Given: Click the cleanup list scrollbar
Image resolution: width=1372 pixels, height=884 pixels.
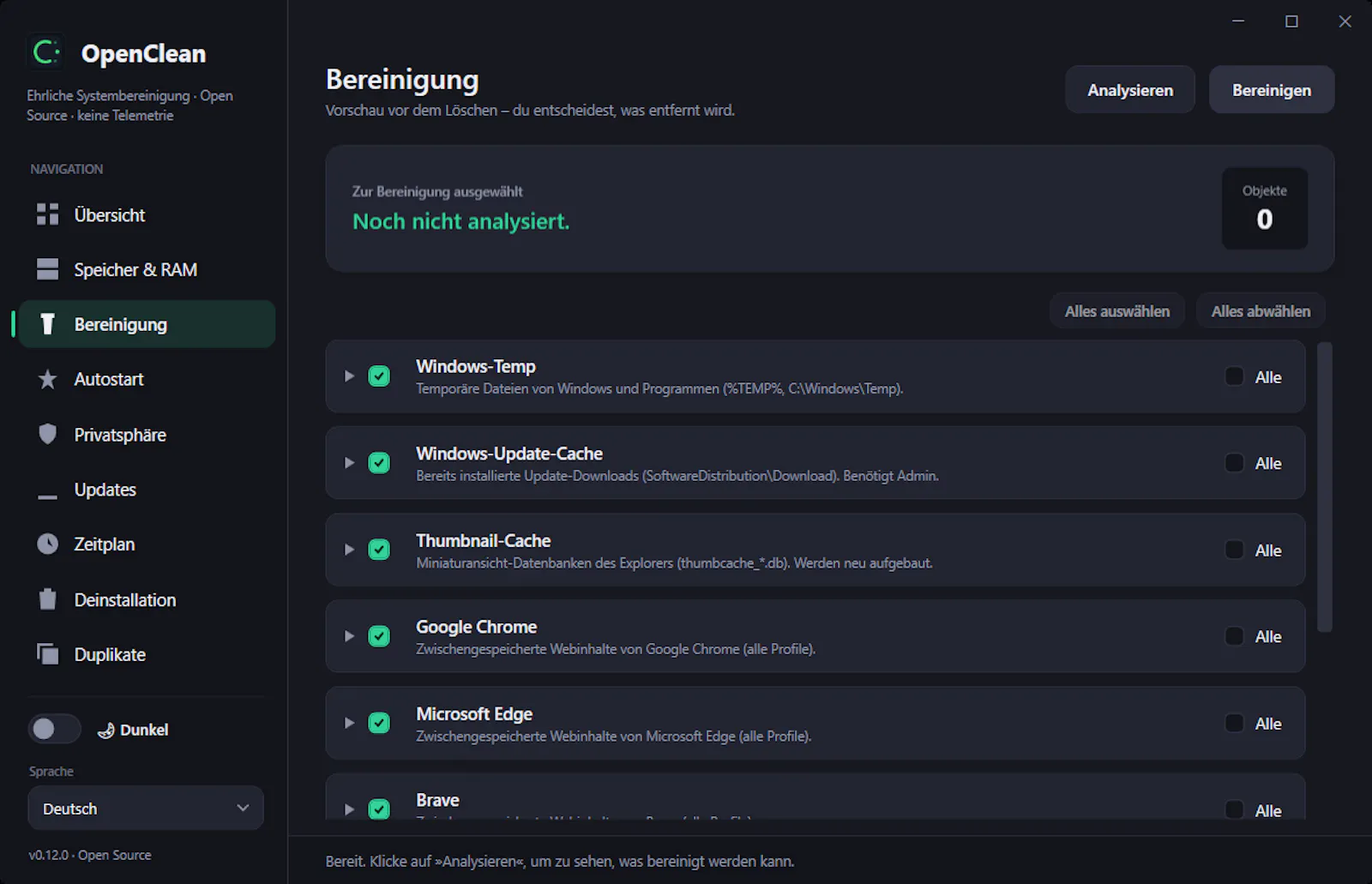Looking at the screenshot, I should (1325, 487).
